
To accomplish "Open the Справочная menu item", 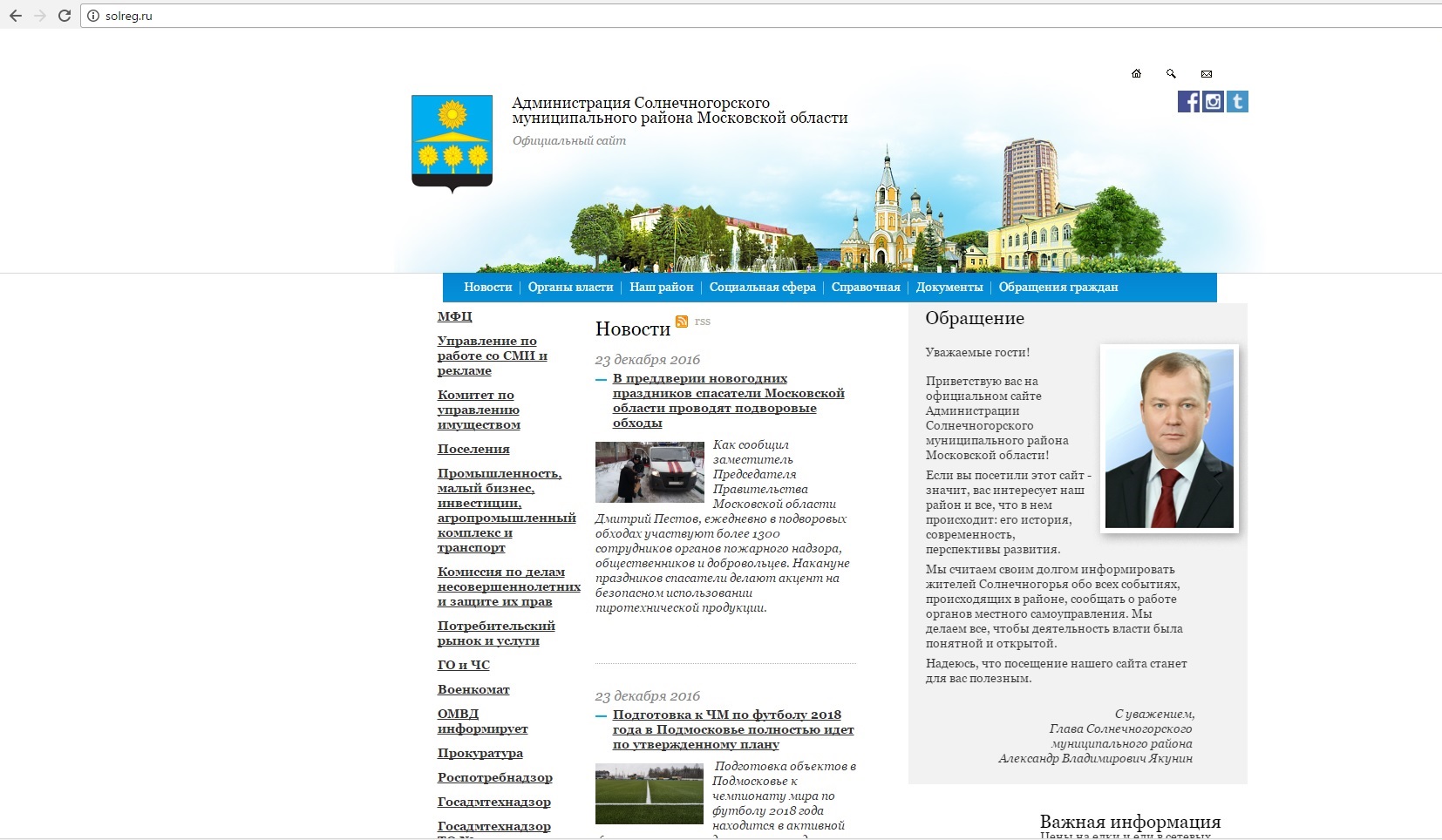I will (x=865, y=287).
